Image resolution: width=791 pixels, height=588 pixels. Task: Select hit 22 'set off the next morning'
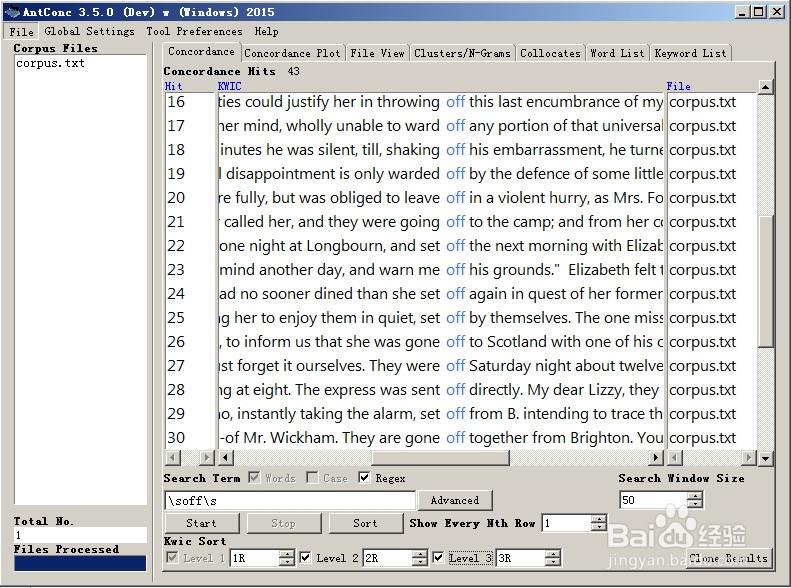pos(441,246)
